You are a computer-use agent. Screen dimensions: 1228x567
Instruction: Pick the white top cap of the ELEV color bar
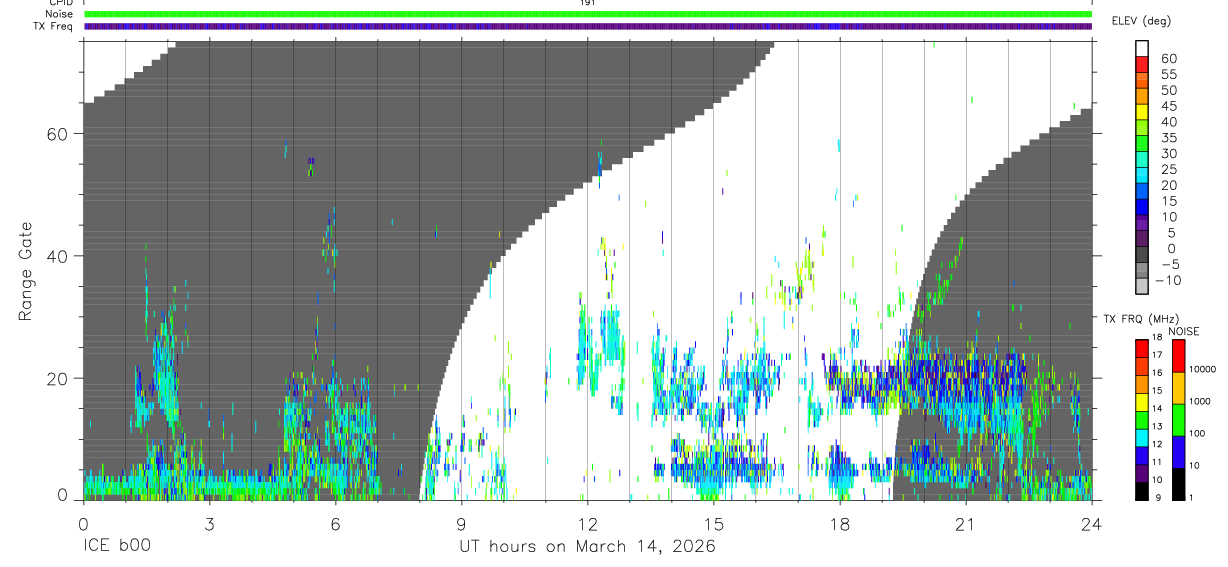[1142, 48]
